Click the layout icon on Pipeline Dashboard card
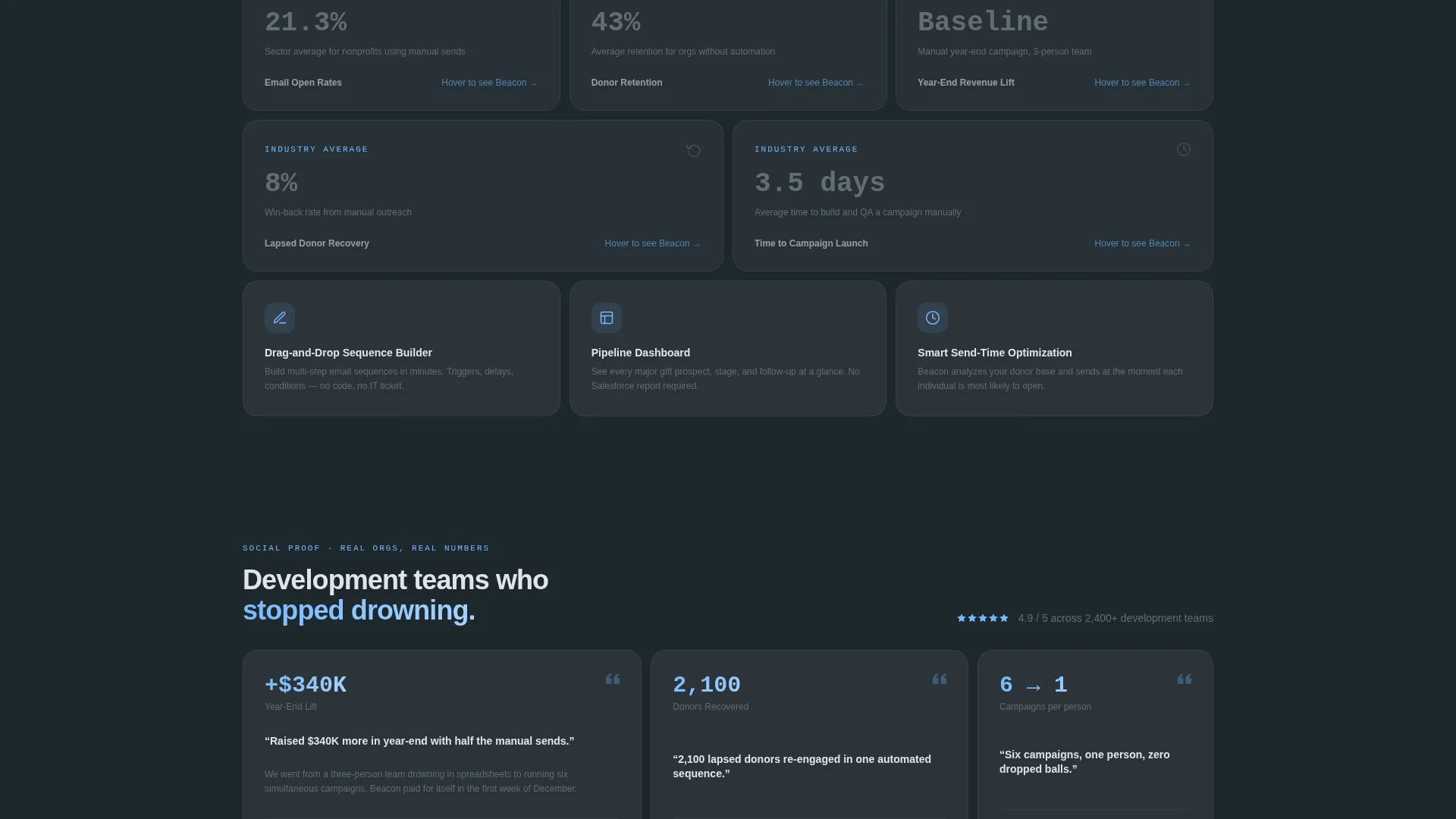 pos(607,318)
